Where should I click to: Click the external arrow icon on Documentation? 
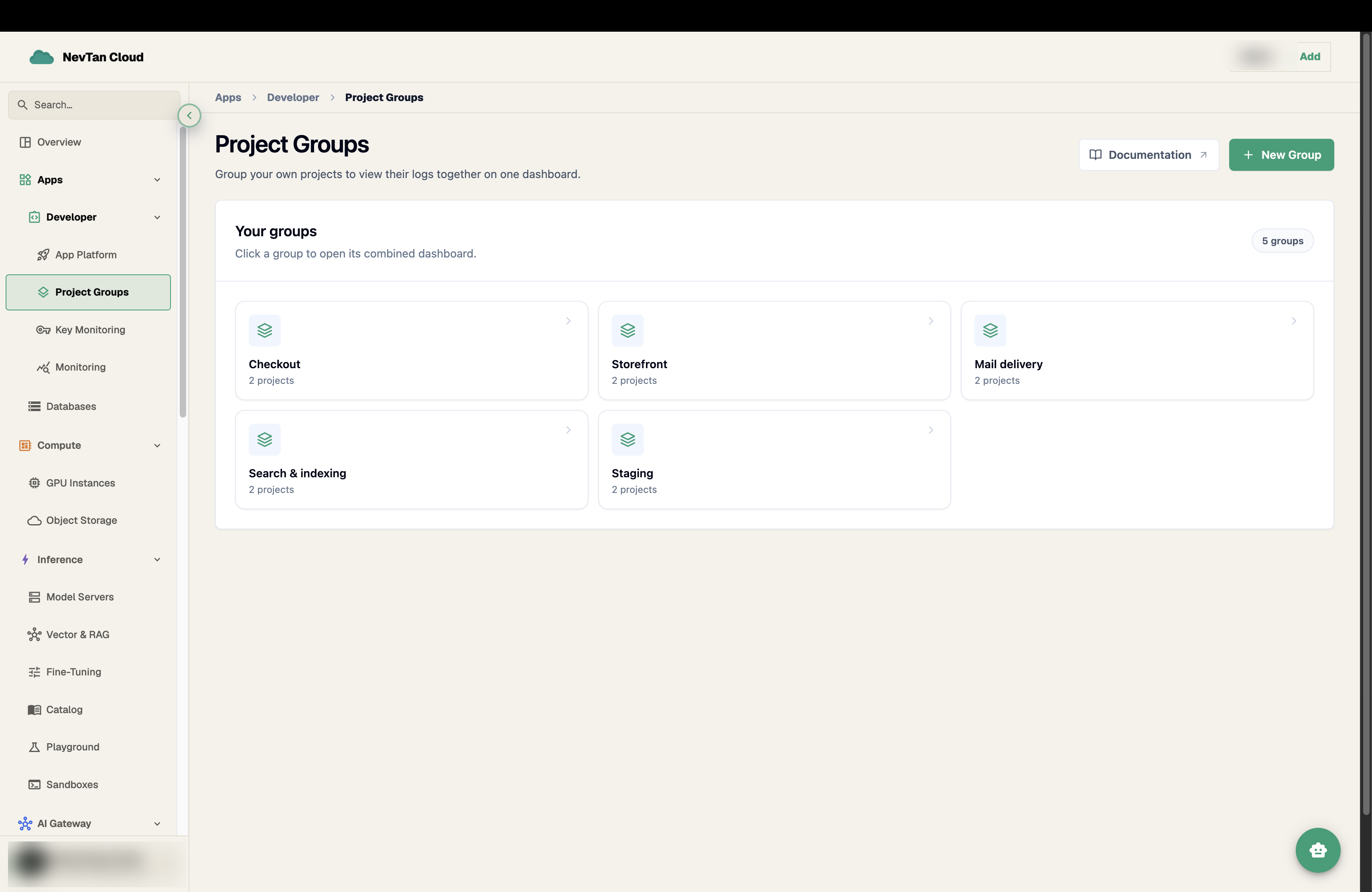click(1203, 155)
